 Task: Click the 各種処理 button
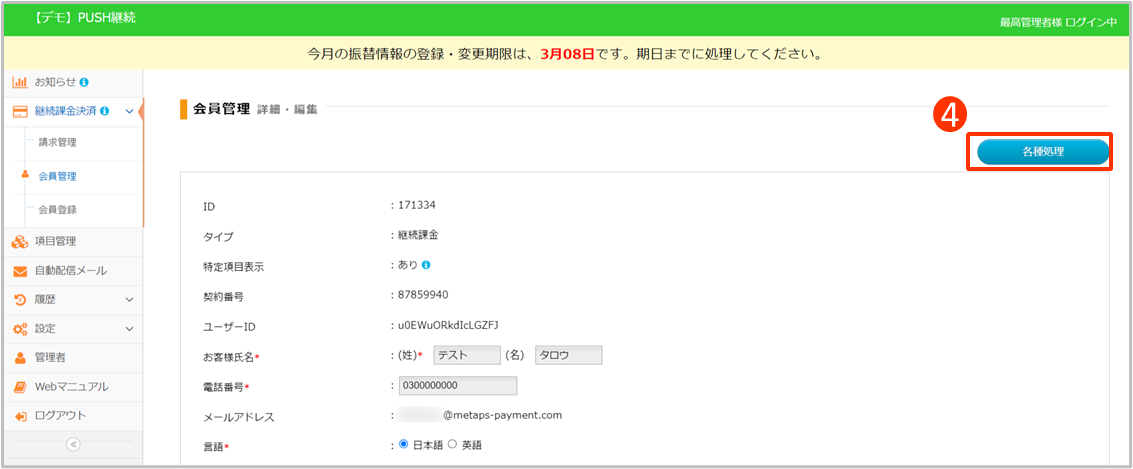[x=1042, y=152]
